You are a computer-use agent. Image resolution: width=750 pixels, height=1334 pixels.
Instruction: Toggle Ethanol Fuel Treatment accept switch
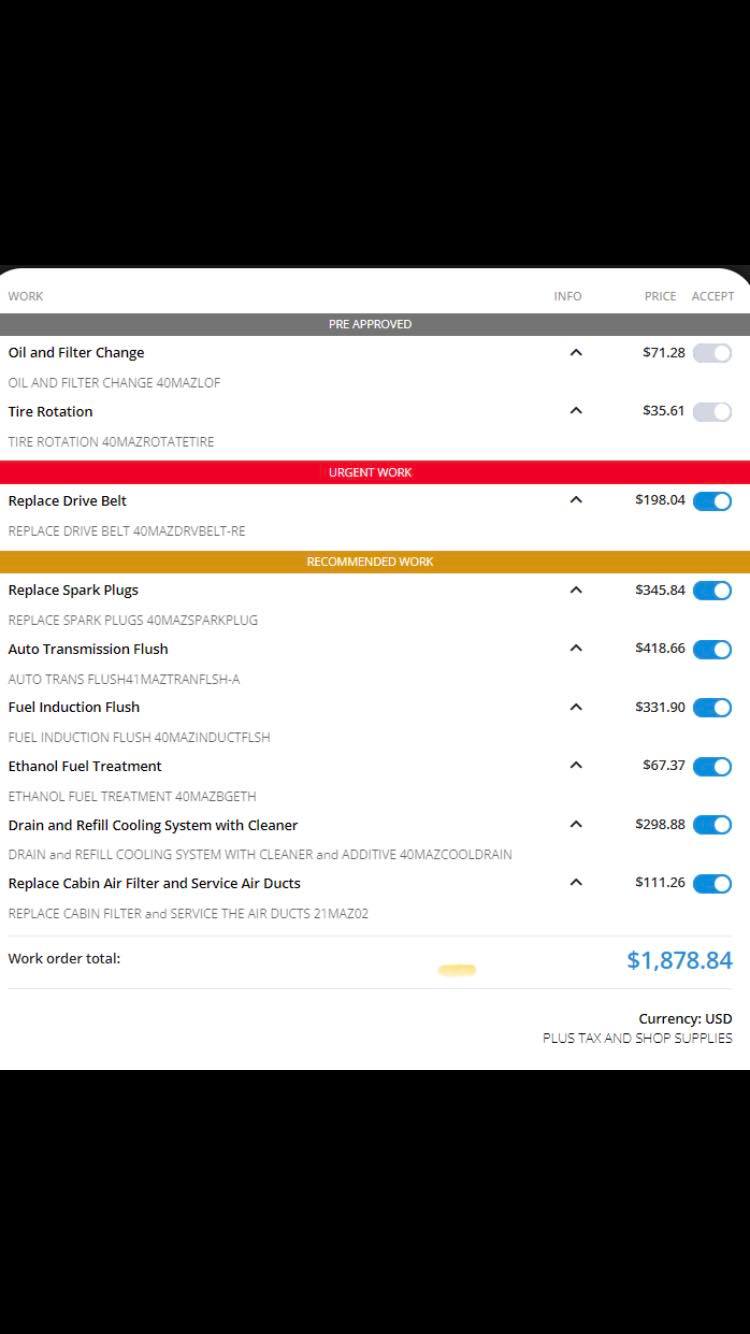tap(712, 767)
